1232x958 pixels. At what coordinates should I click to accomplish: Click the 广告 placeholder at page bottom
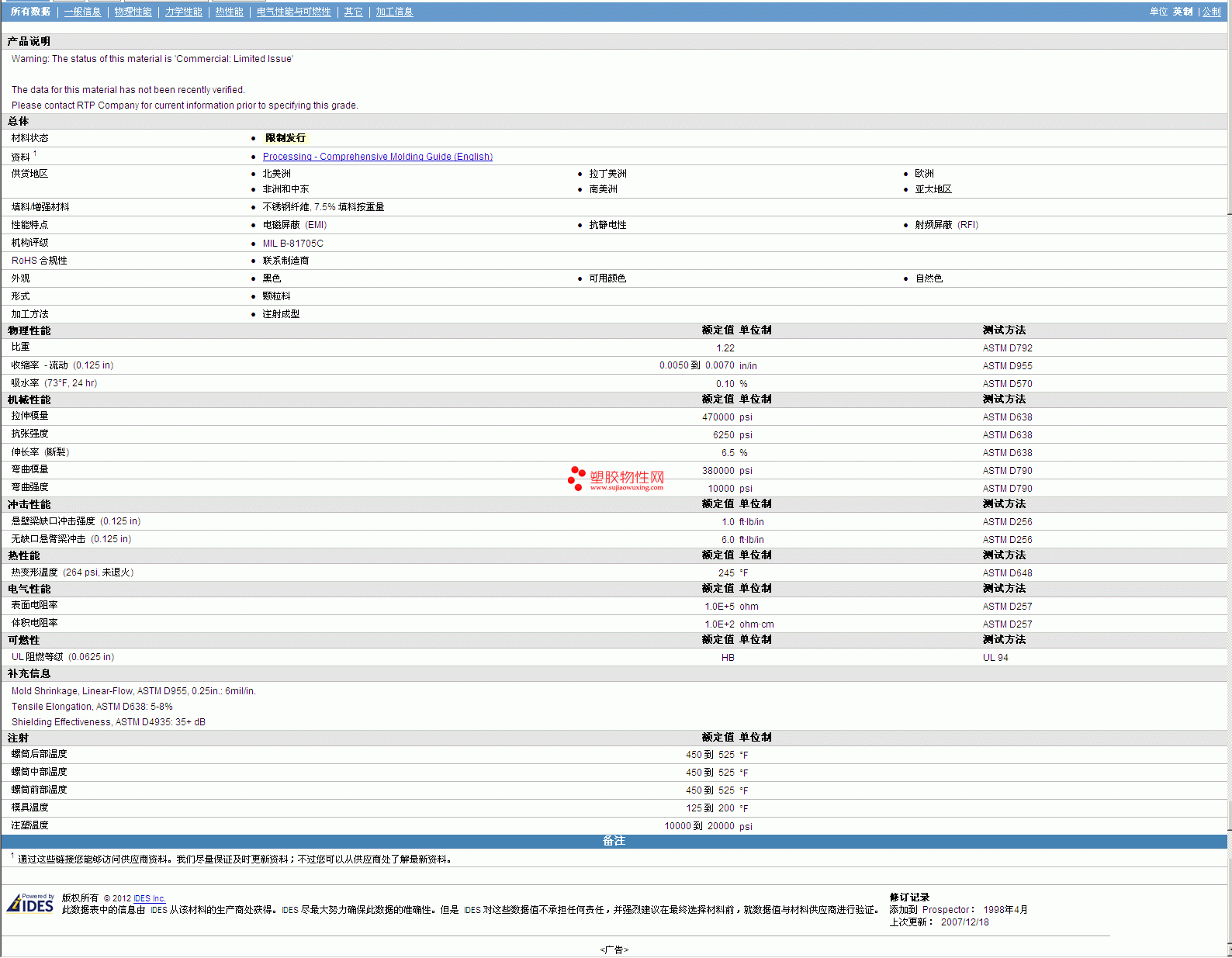pos(614,949)
